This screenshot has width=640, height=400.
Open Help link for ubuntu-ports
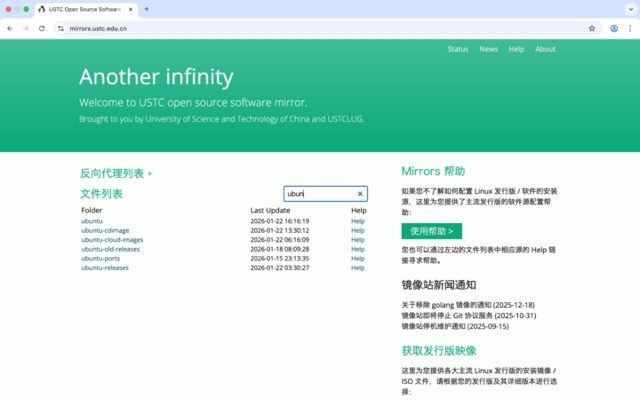click(x=358, y=259)
